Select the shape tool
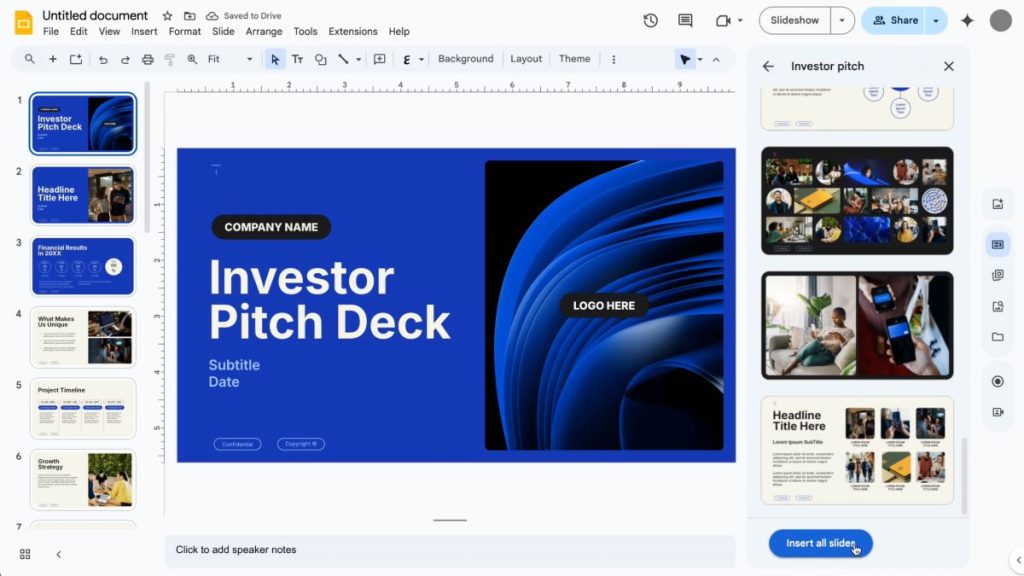This screenshot has height=576, width=1024. pos(320,59)
